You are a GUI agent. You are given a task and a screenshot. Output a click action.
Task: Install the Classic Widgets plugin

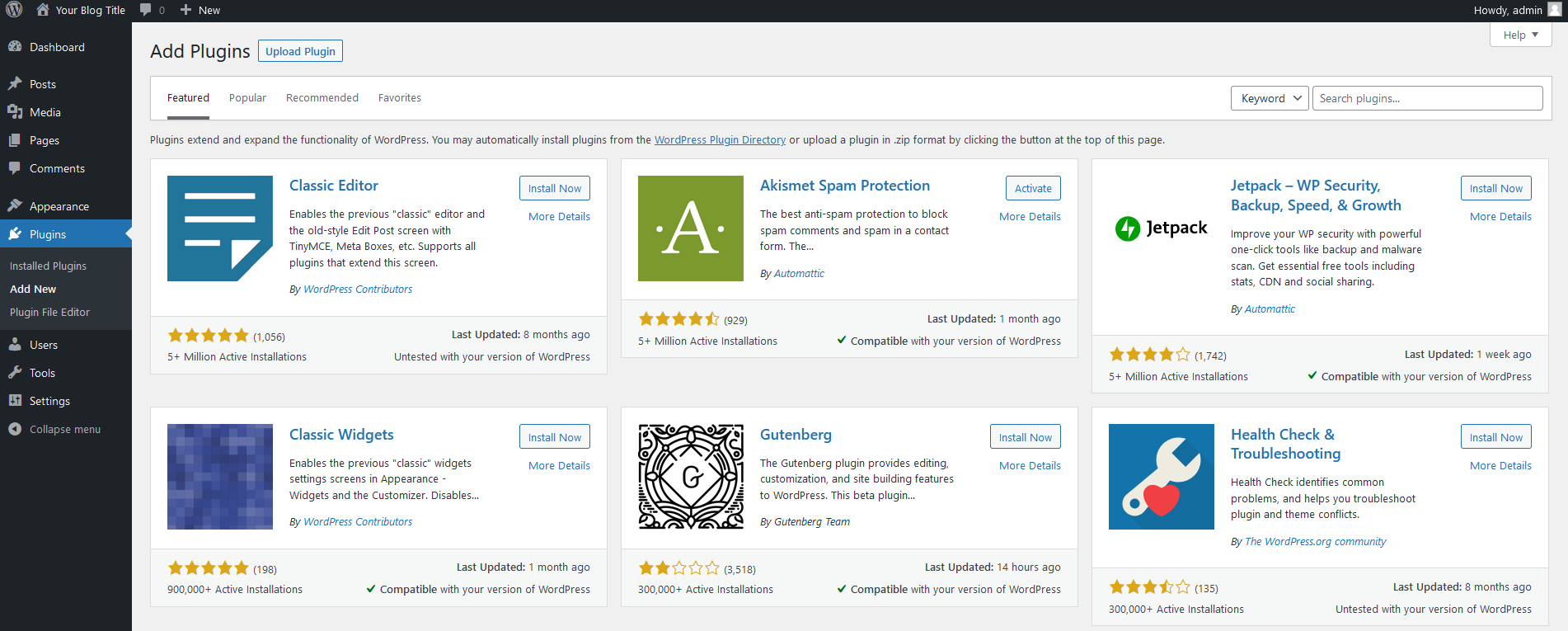tap(555, 437)
